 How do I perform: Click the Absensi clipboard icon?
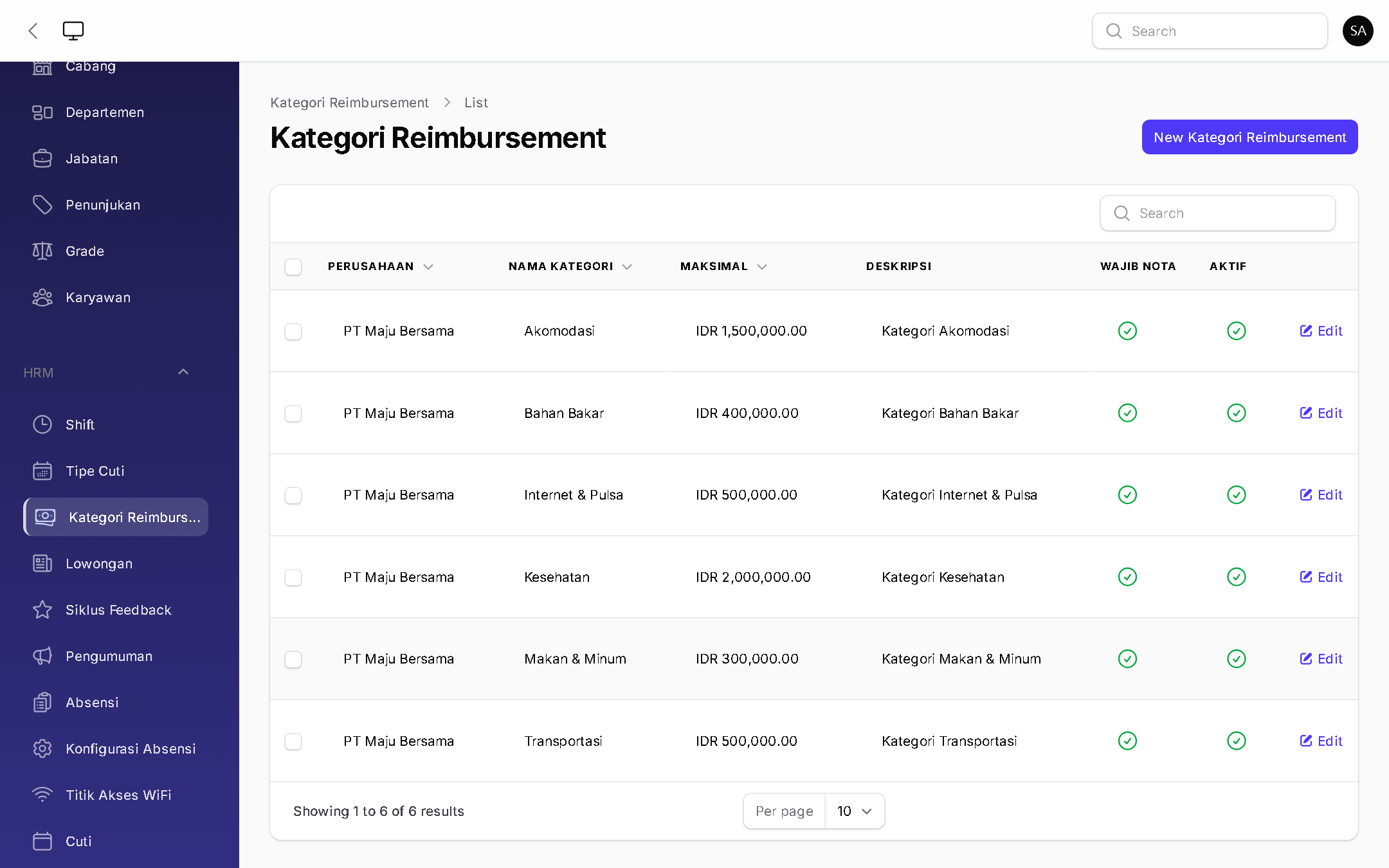click(x=42, y=703)
